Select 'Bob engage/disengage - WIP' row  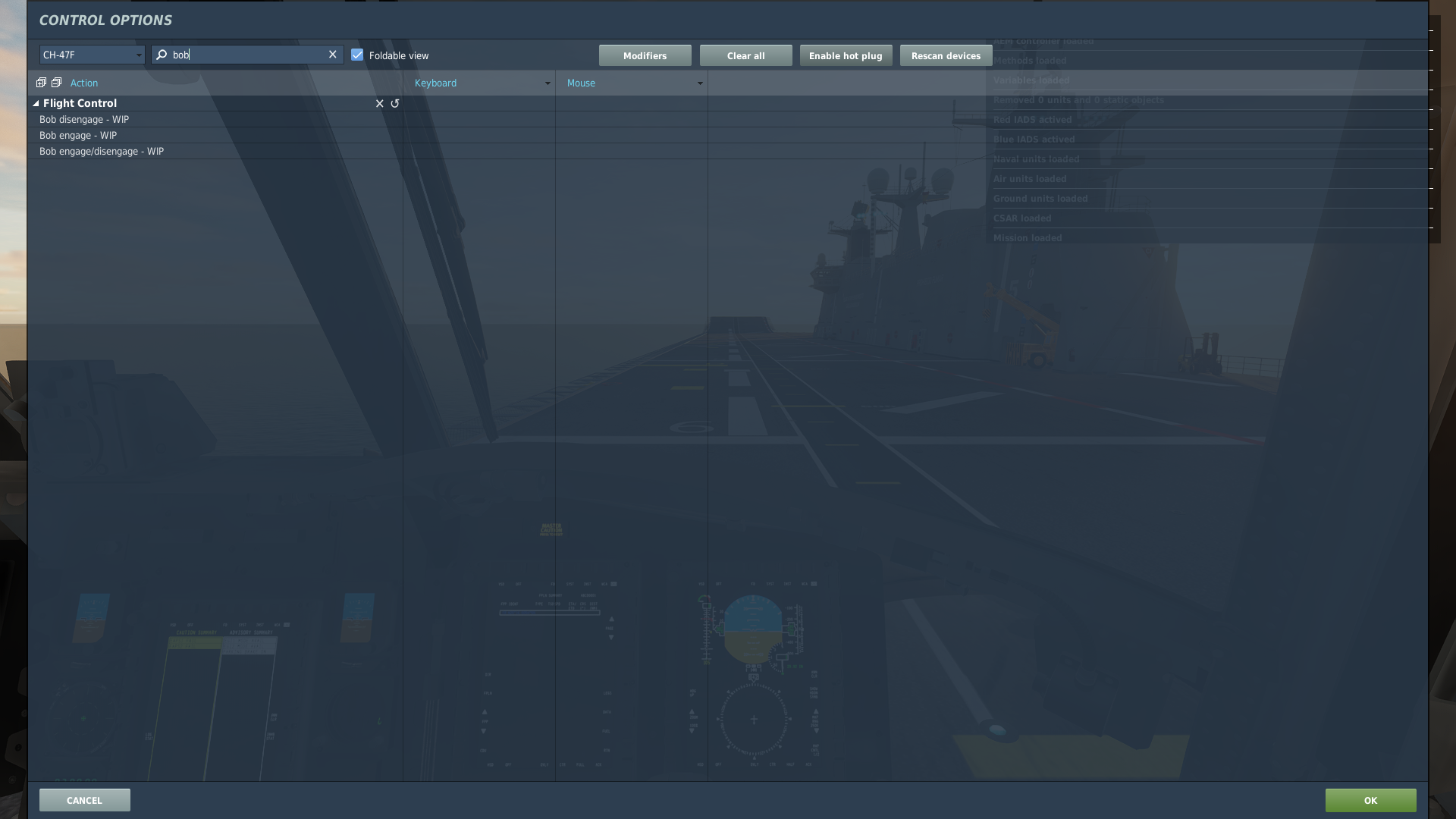[x=215, y=151]
